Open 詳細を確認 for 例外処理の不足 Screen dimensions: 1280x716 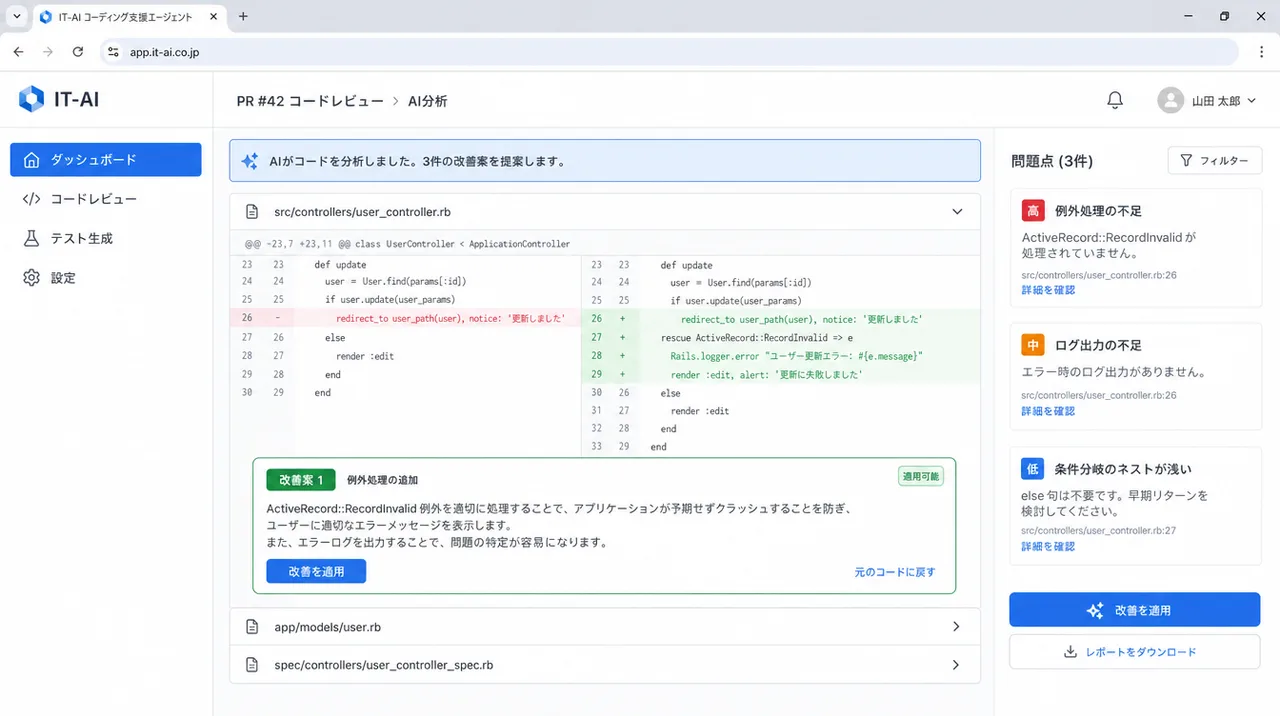(1048, 290)
